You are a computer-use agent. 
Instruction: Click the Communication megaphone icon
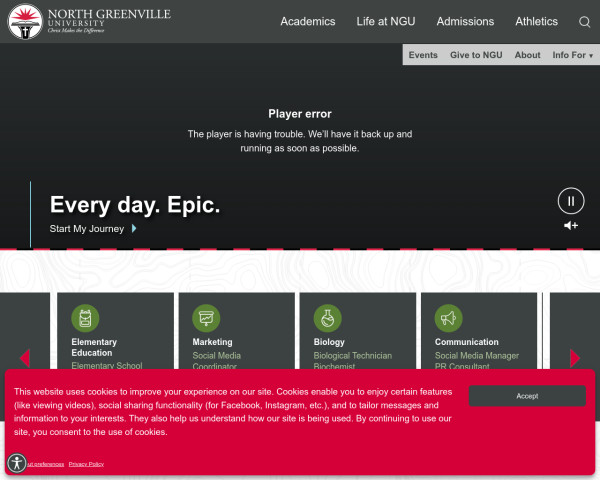pyautogui.click(x=448, y=318)
